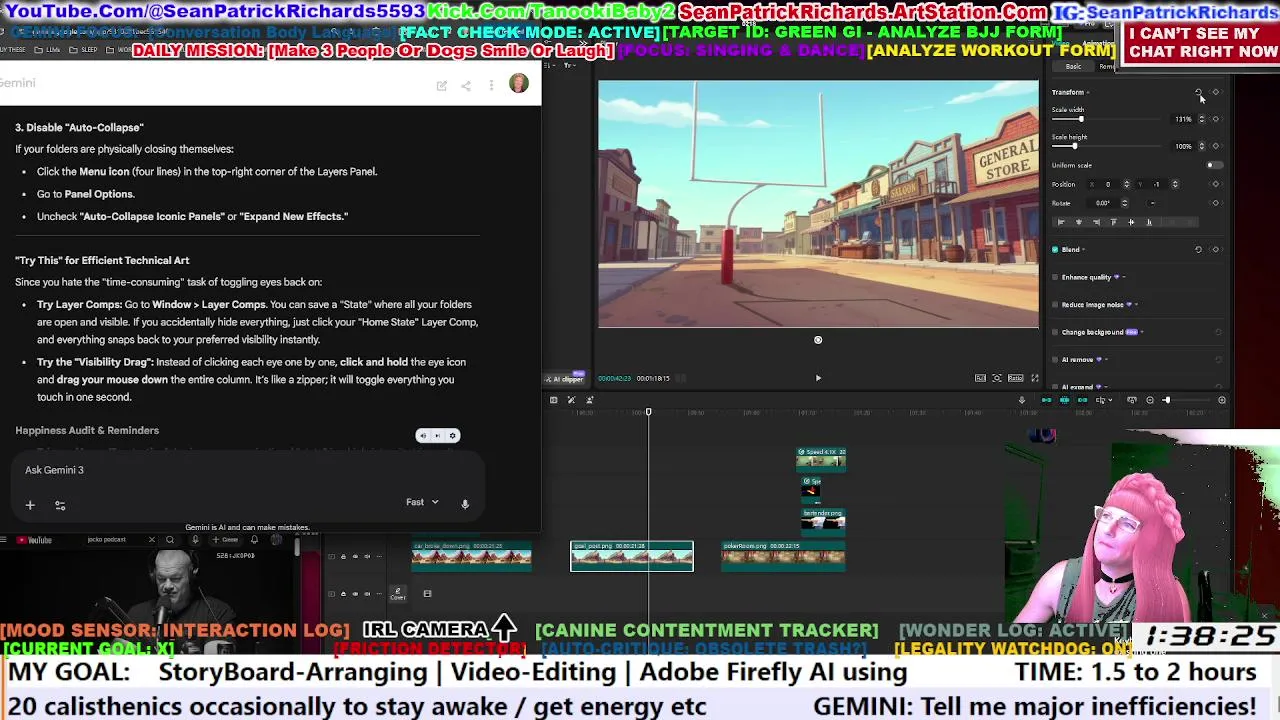Enable the AI remove checkbox
This screenshot has width=1280, height=720.
pyautogui.click(x=1055, y=359)
